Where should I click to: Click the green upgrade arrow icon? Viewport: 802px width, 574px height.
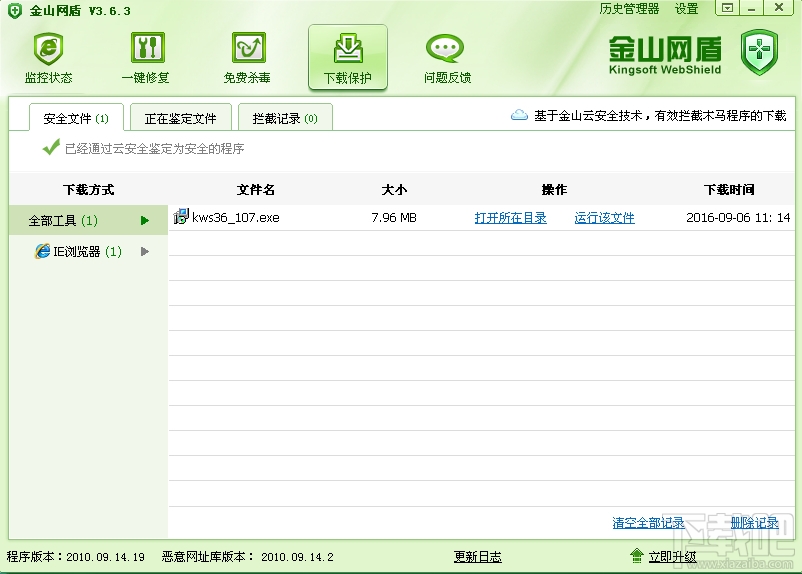[637, 556]
